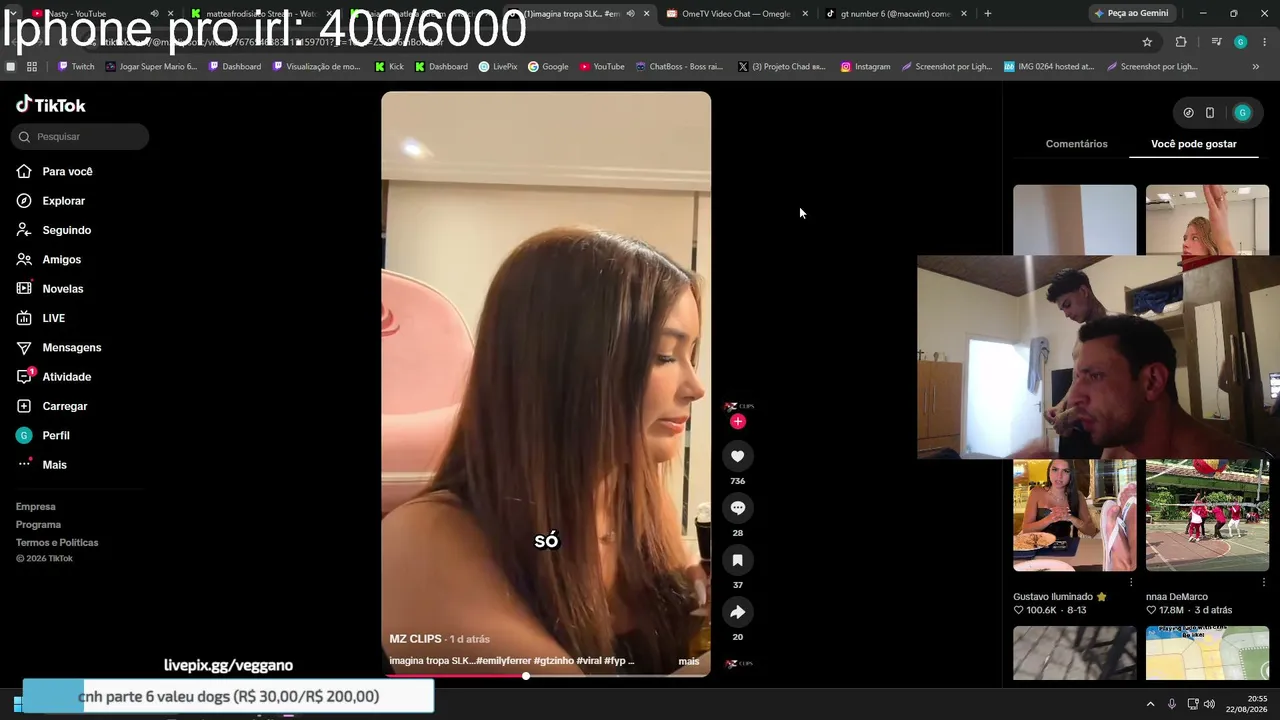The height and width of the screenshot is (720, 1280).
Task: Open Gustavo Iluminado recommended video
Action: tap(1074, 515)
